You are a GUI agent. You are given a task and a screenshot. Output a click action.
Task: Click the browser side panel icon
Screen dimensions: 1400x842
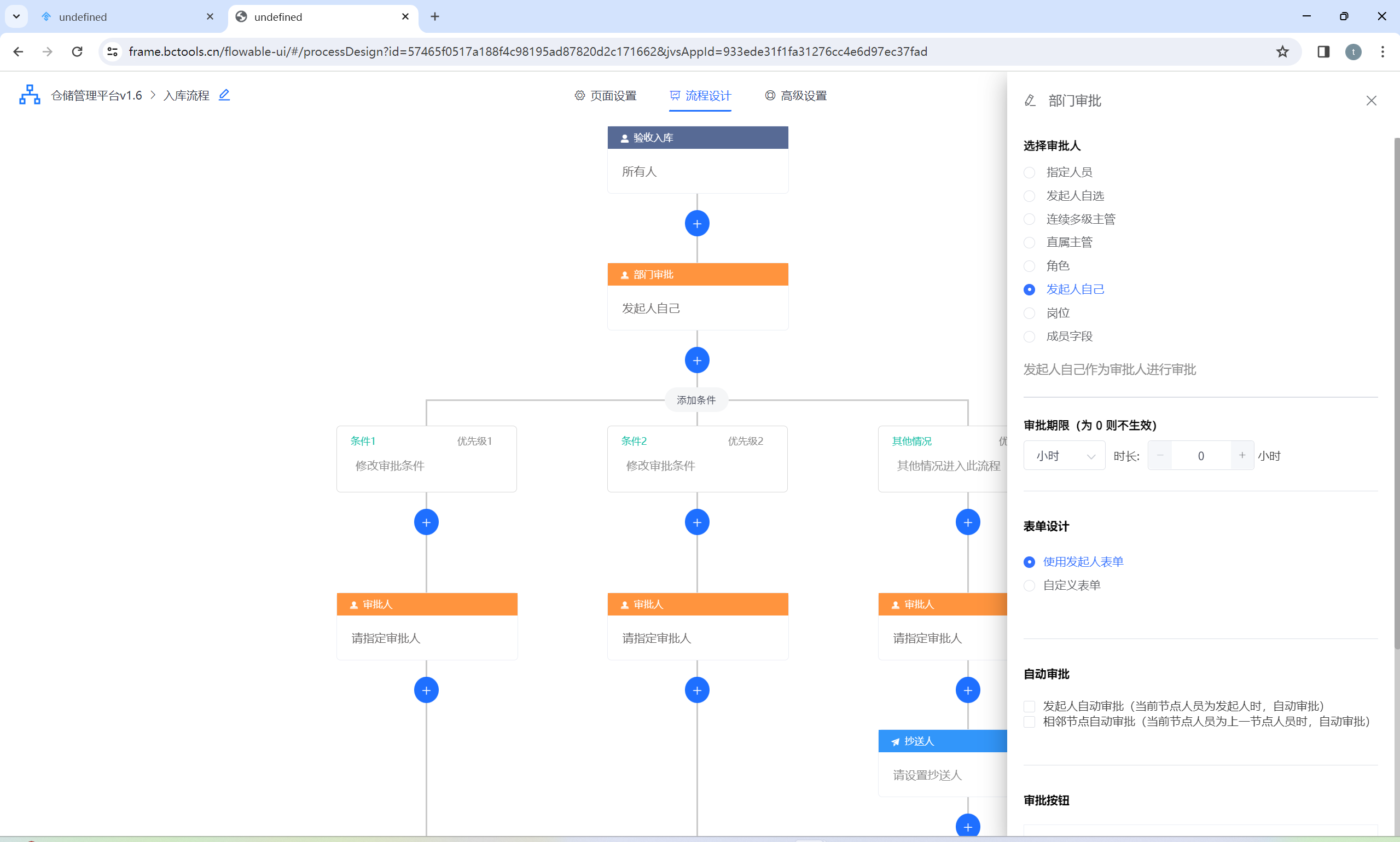(1323, 51)
